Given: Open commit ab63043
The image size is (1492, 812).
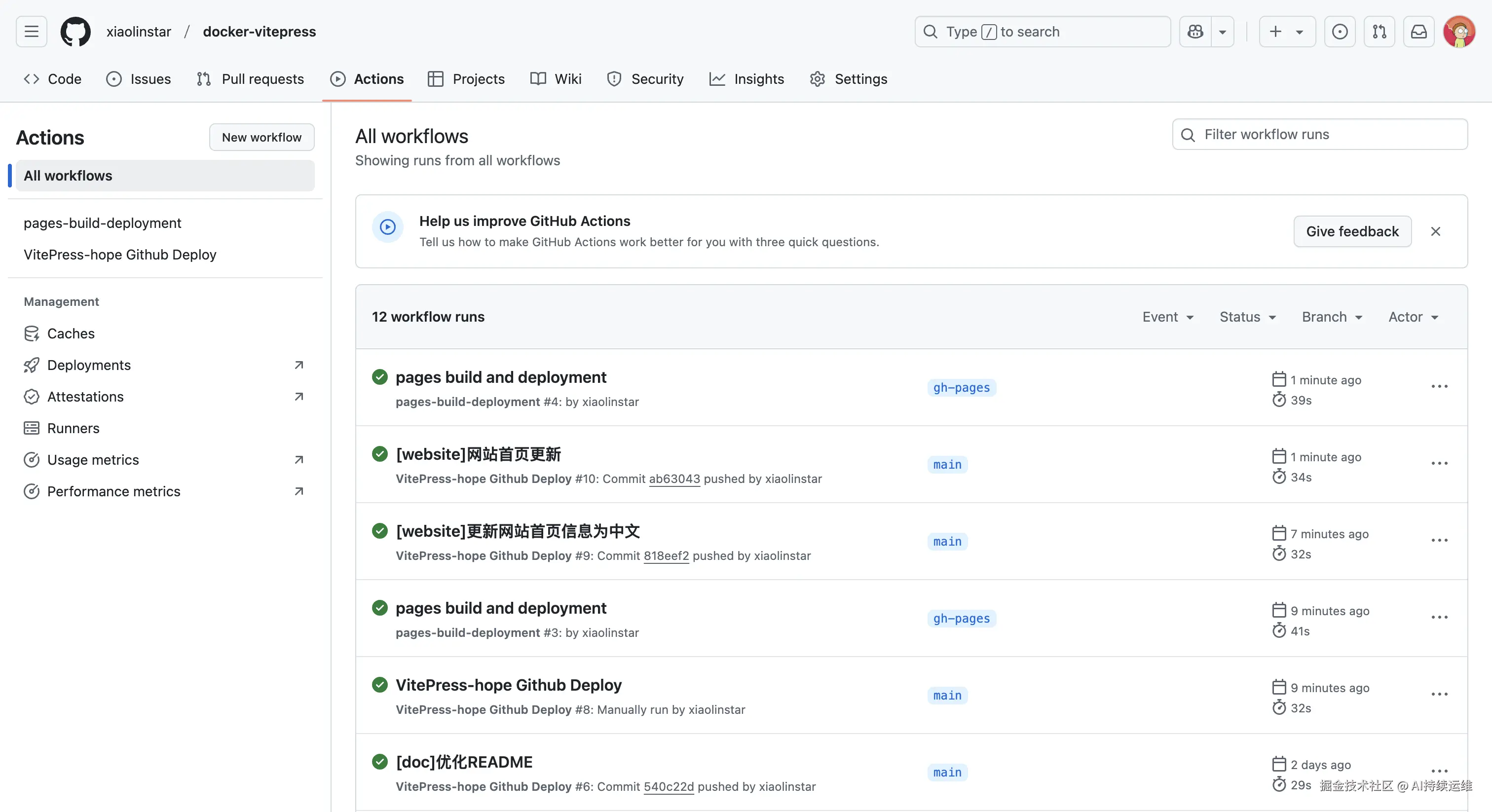Looking at the screenshot, I should pos(674,479).
